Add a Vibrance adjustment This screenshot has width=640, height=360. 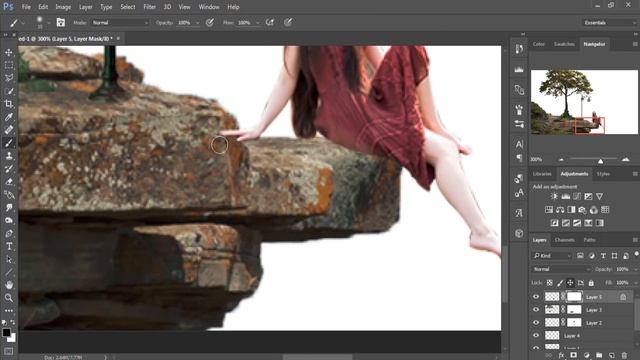pos(599,196)
